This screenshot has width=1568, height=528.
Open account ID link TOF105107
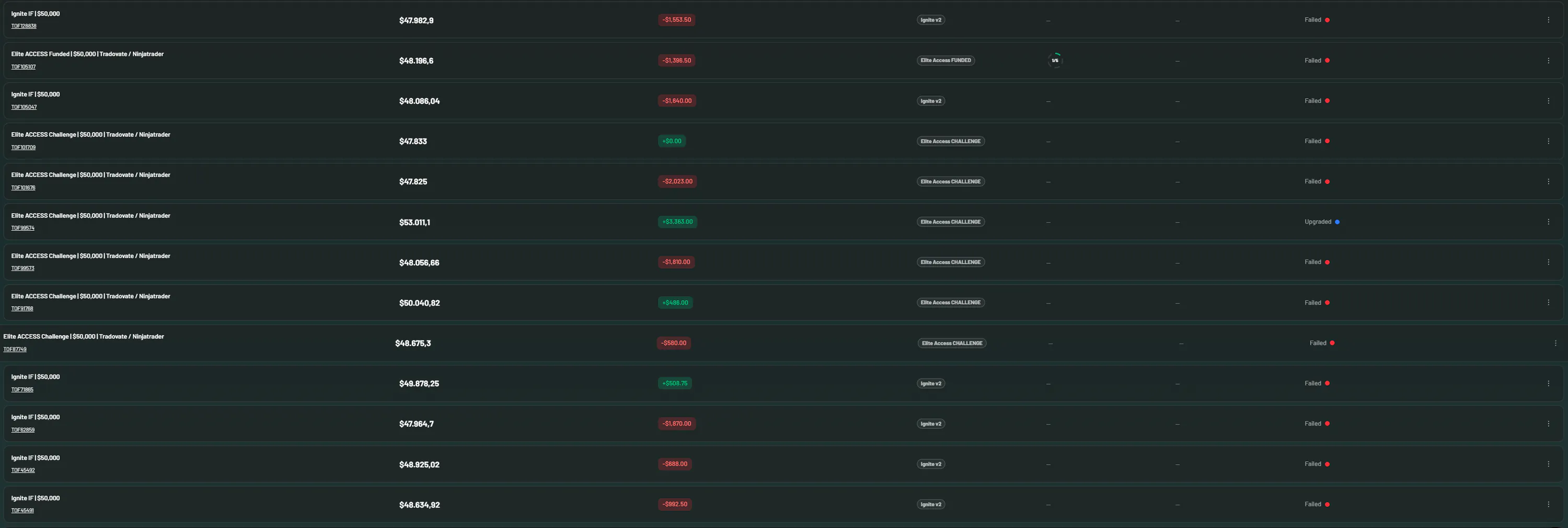23,67
